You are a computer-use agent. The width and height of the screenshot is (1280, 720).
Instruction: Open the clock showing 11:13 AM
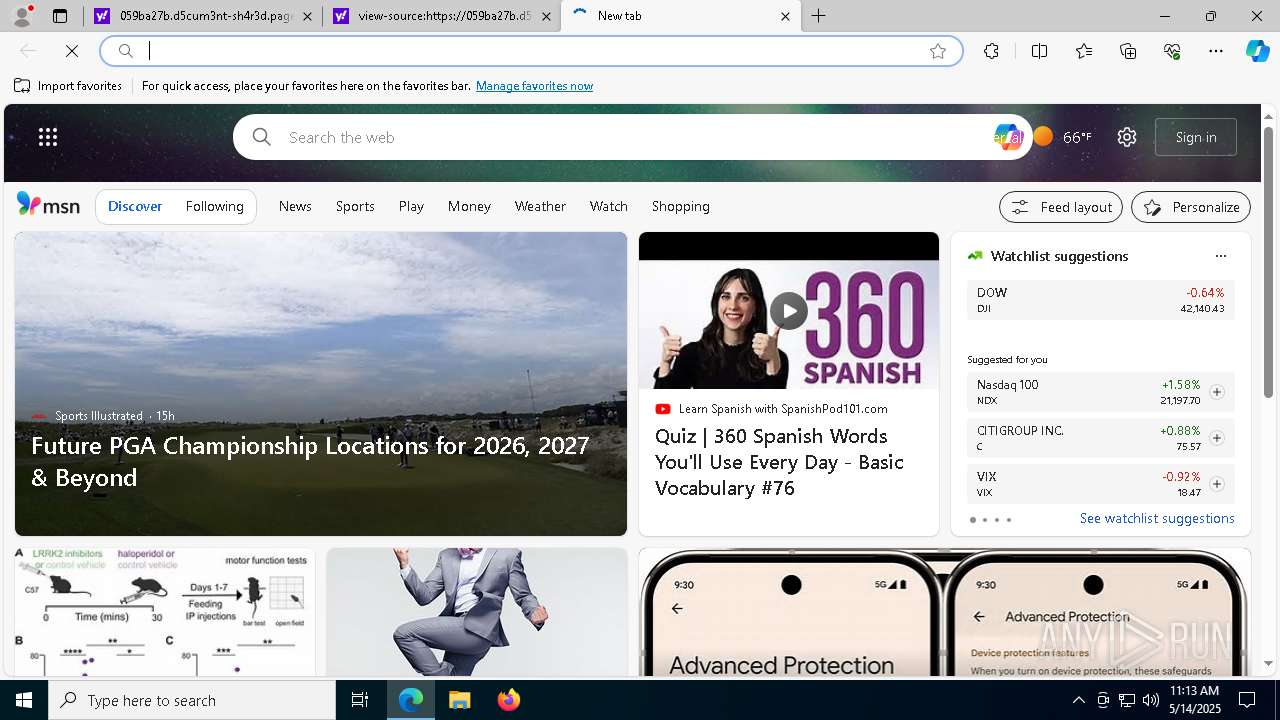[1194, 700]
